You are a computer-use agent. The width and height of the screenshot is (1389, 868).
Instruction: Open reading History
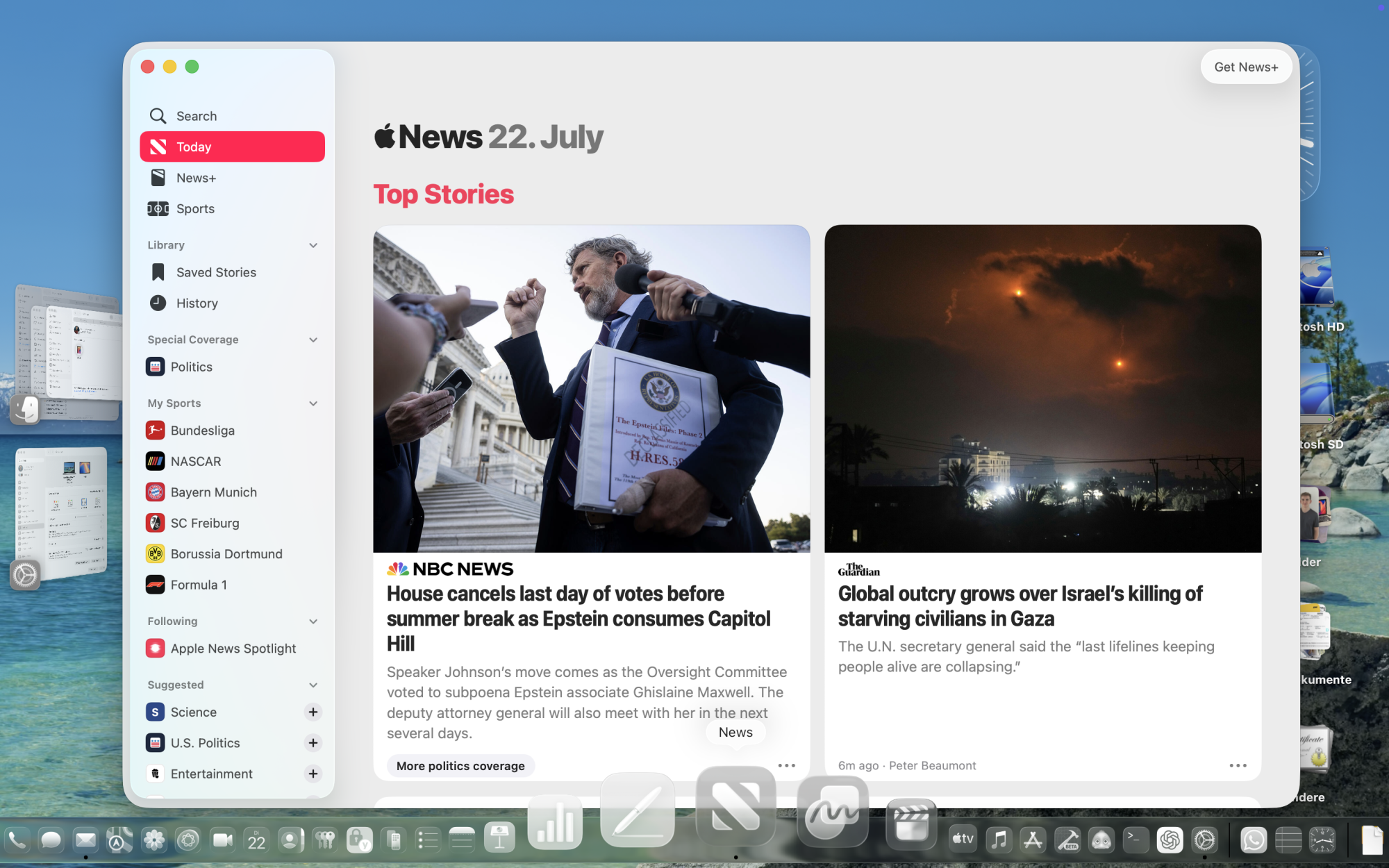[x=197, y=303]
